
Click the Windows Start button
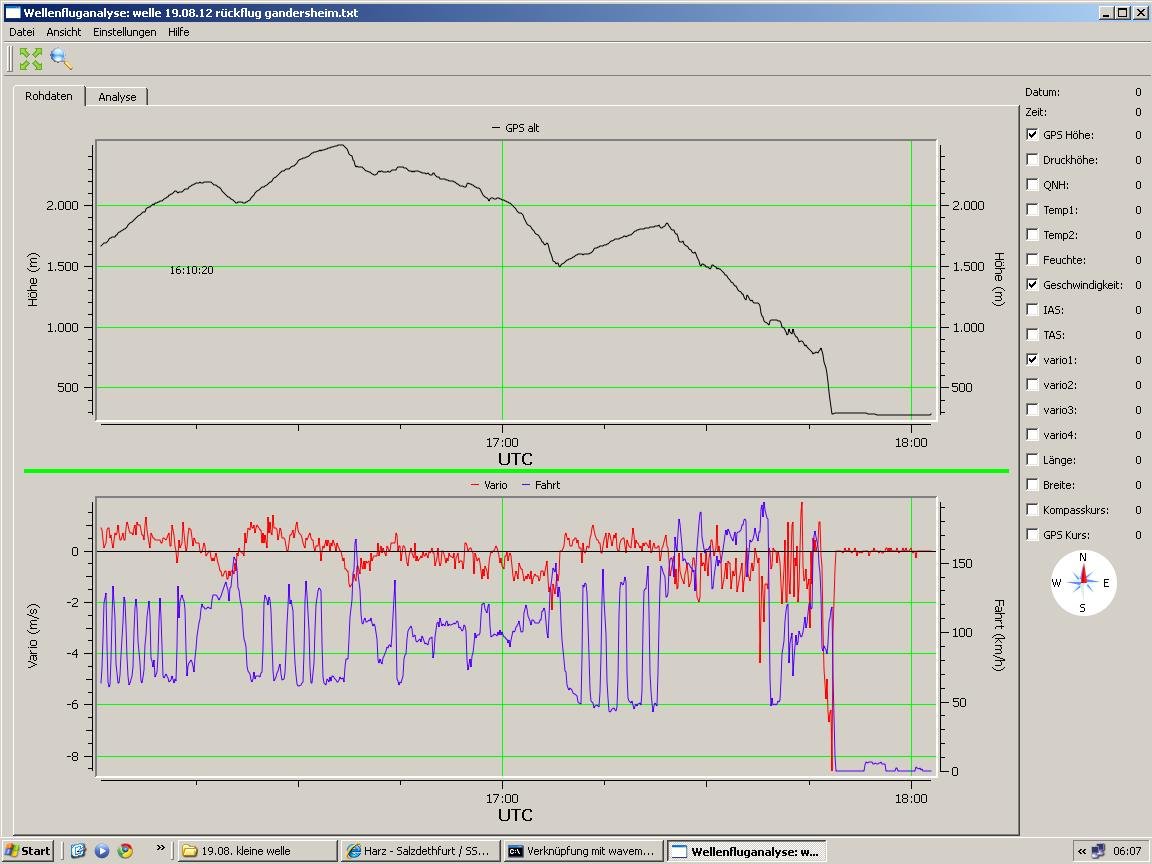(28, 851)
